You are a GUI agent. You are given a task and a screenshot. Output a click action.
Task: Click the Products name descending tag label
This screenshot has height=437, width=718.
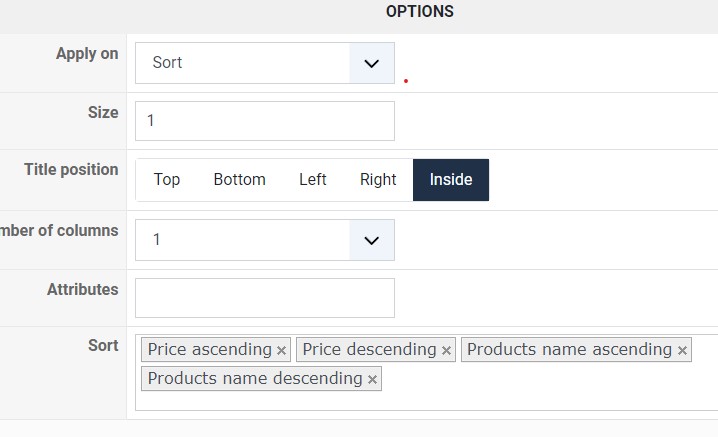coord(254,378)
